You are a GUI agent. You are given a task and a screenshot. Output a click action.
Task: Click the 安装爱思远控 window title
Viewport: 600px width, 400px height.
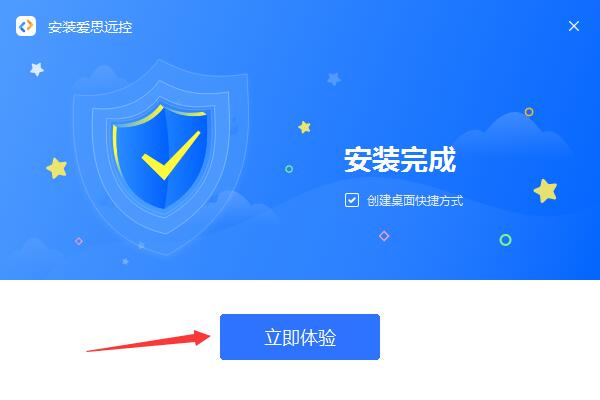90,27
